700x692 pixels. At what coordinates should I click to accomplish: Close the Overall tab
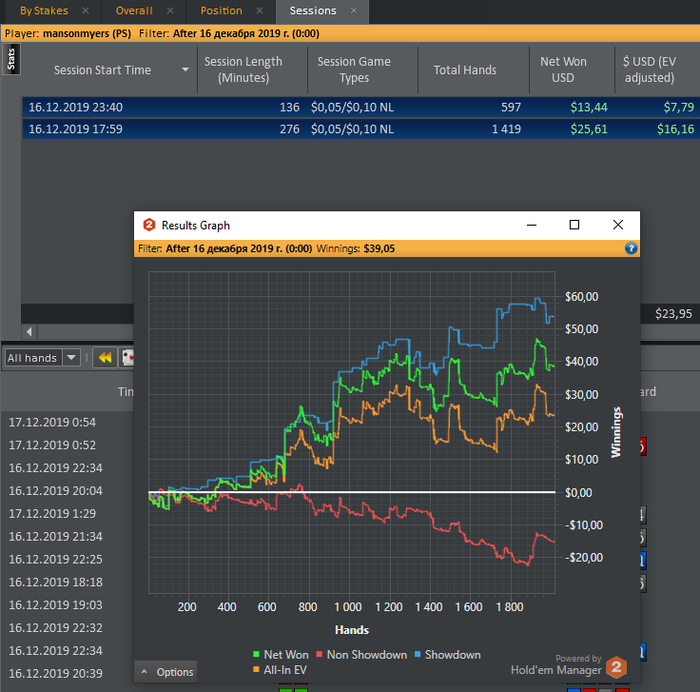(x=170, y=11)
